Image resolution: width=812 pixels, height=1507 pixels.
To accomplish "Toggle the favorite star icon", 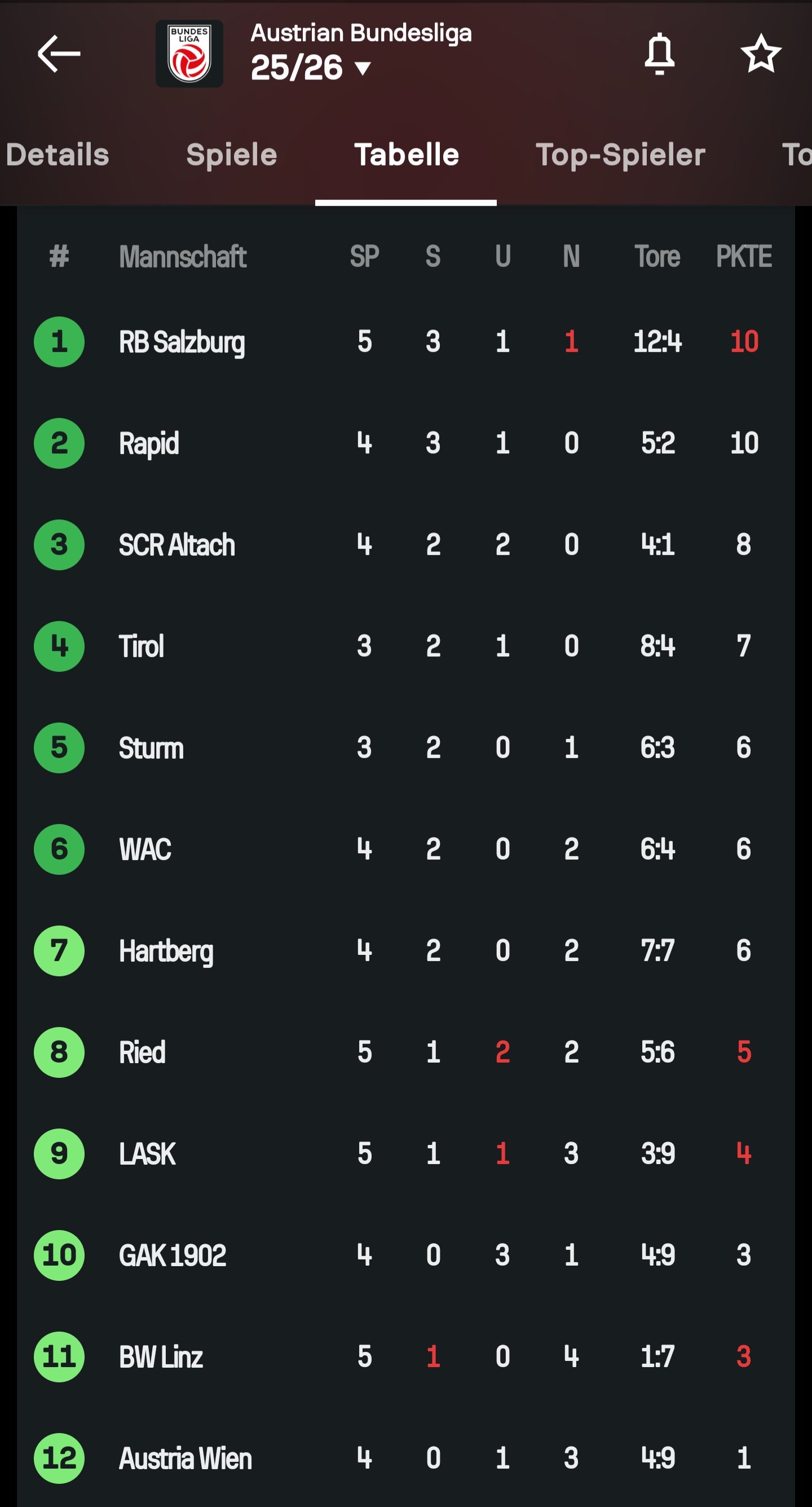I will point(761,54).
